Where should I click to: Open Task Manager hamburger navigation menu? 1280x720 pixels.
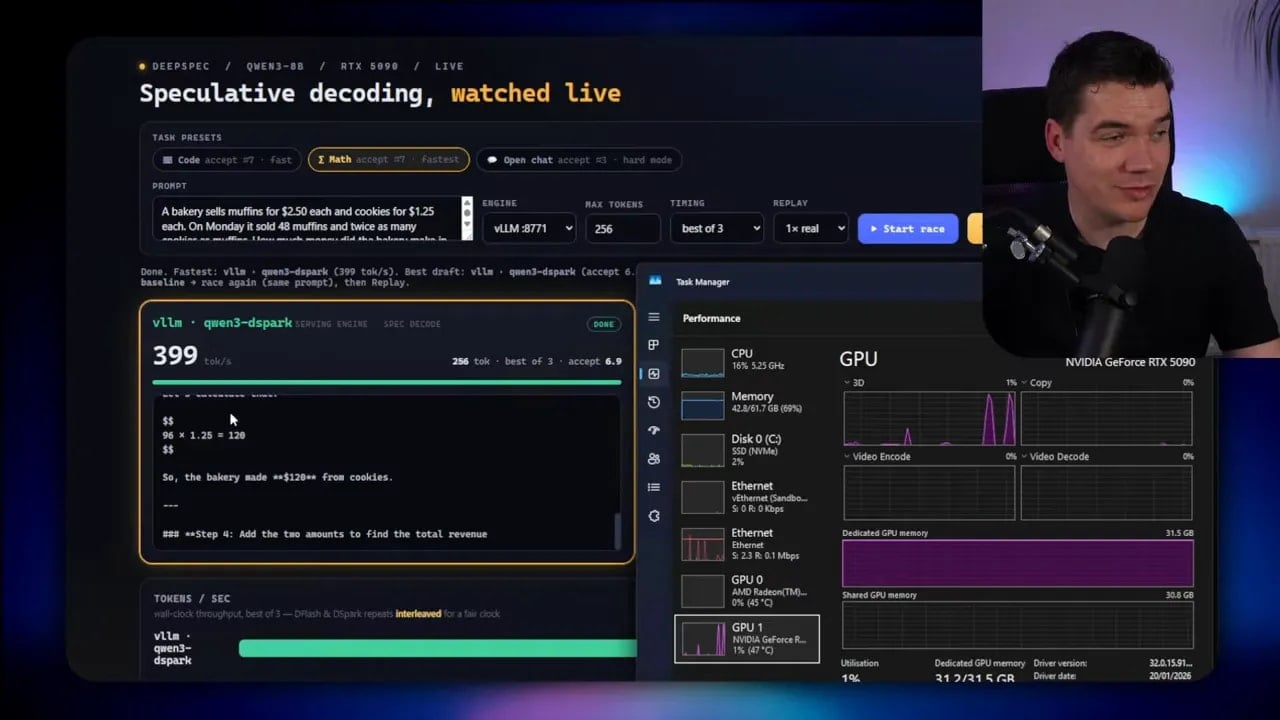(654, 317)
